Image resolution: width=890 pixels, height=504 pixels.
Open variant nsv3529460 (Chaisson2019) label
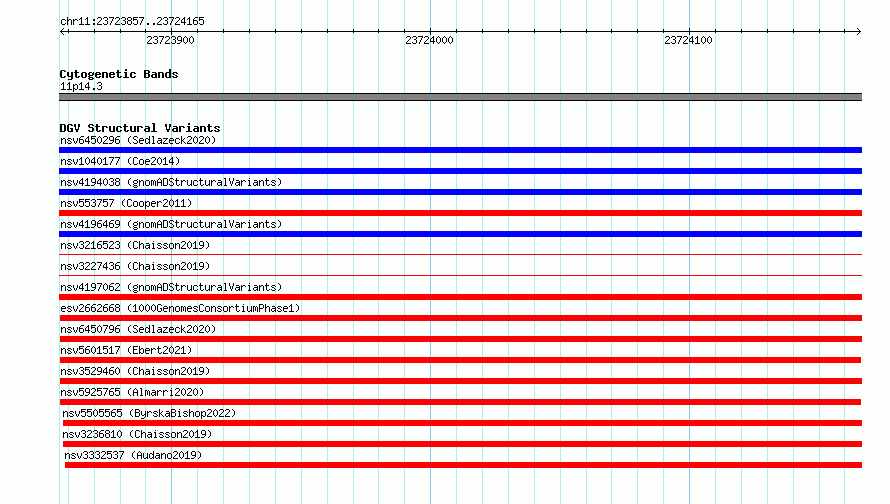coord(135,371)
